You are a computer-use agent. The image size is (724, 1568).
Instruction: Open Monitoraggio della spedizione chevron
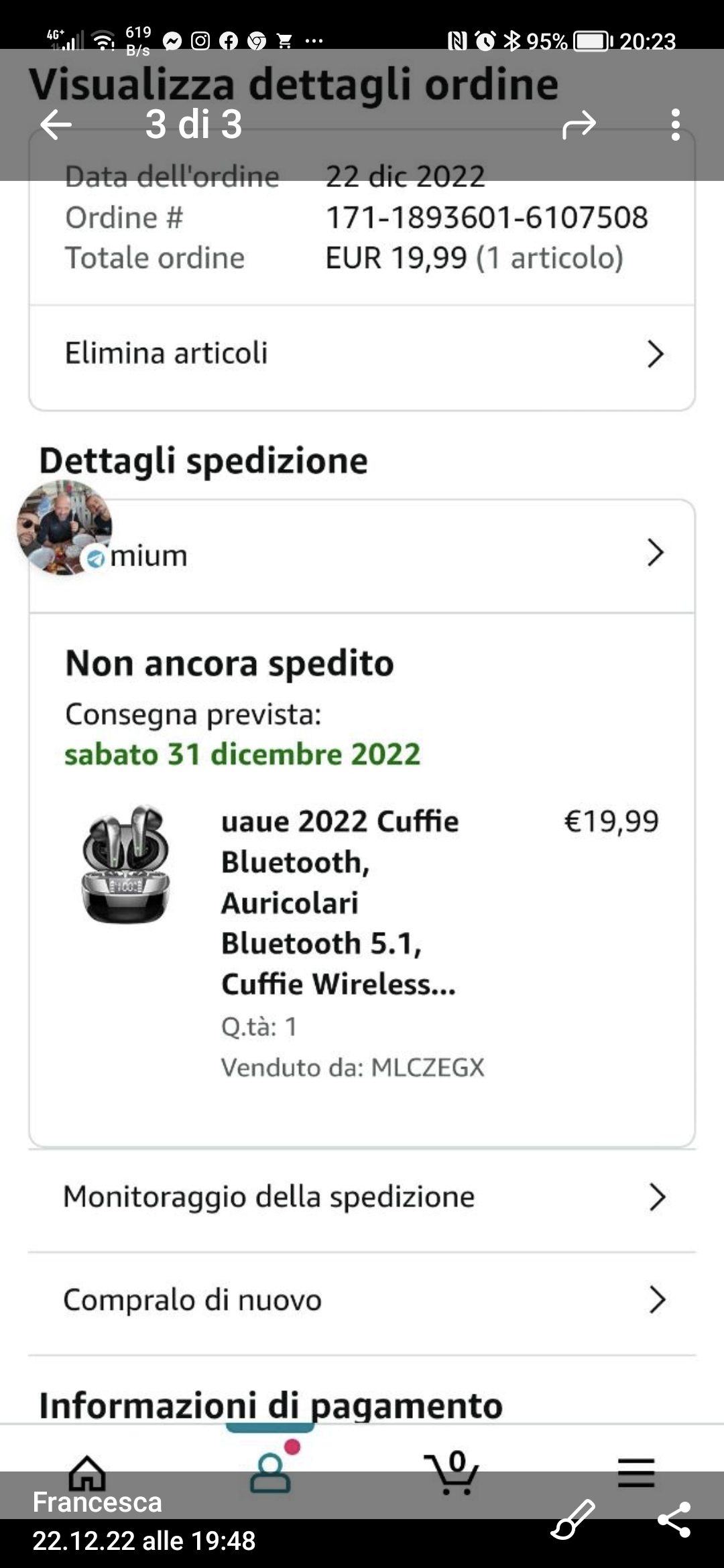coord(657,1197)
